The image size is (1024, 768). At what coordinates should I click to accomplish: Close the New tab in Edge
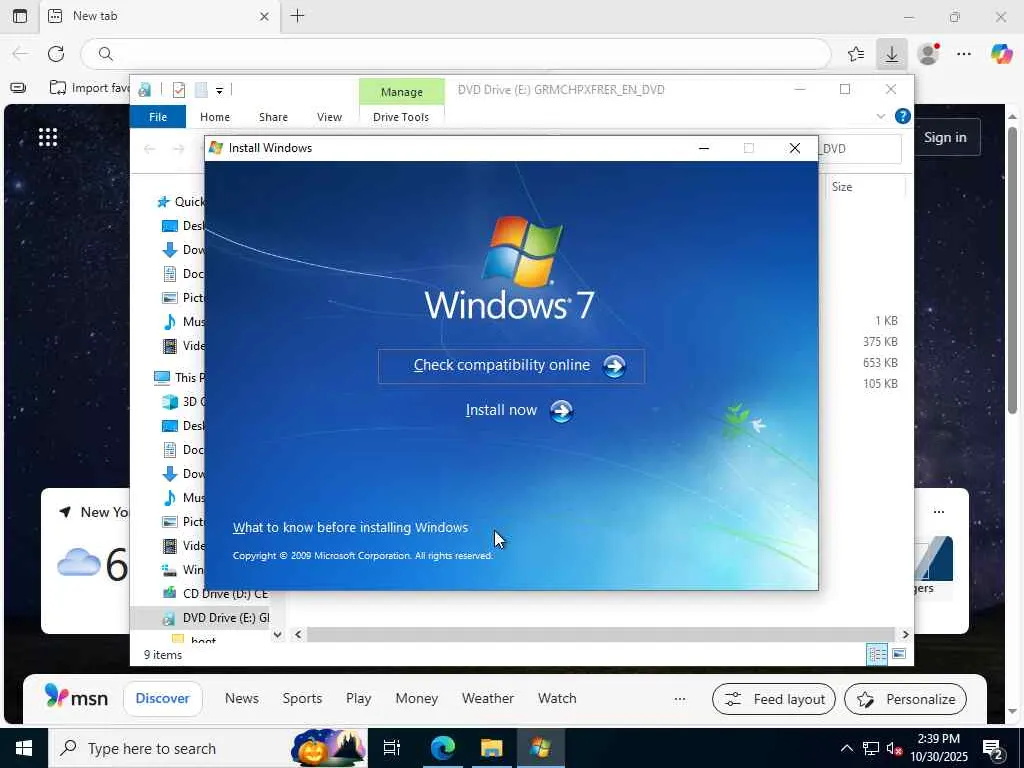[264, 16]
